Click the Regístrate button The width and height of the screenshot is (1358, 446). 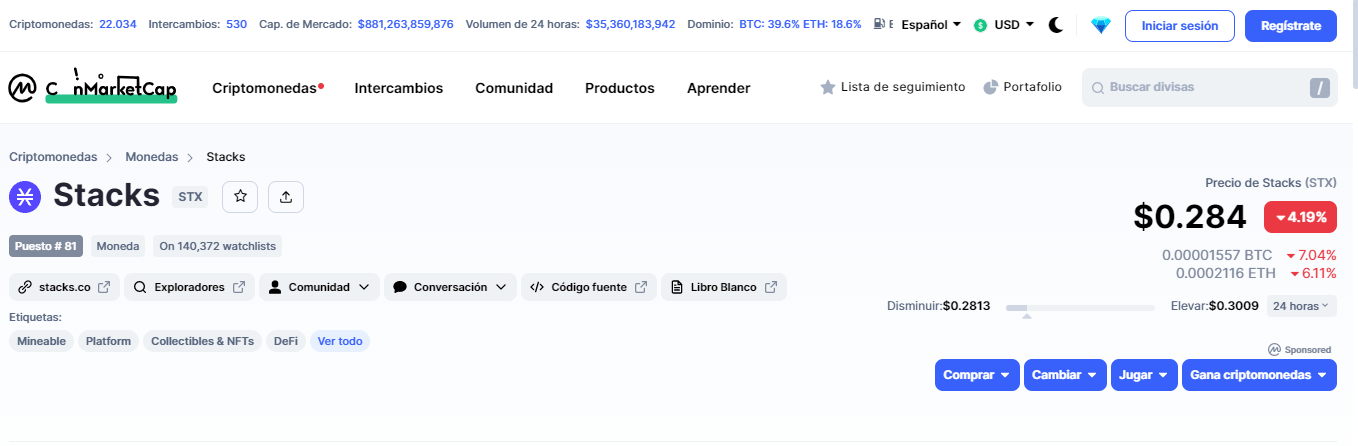1291,25
